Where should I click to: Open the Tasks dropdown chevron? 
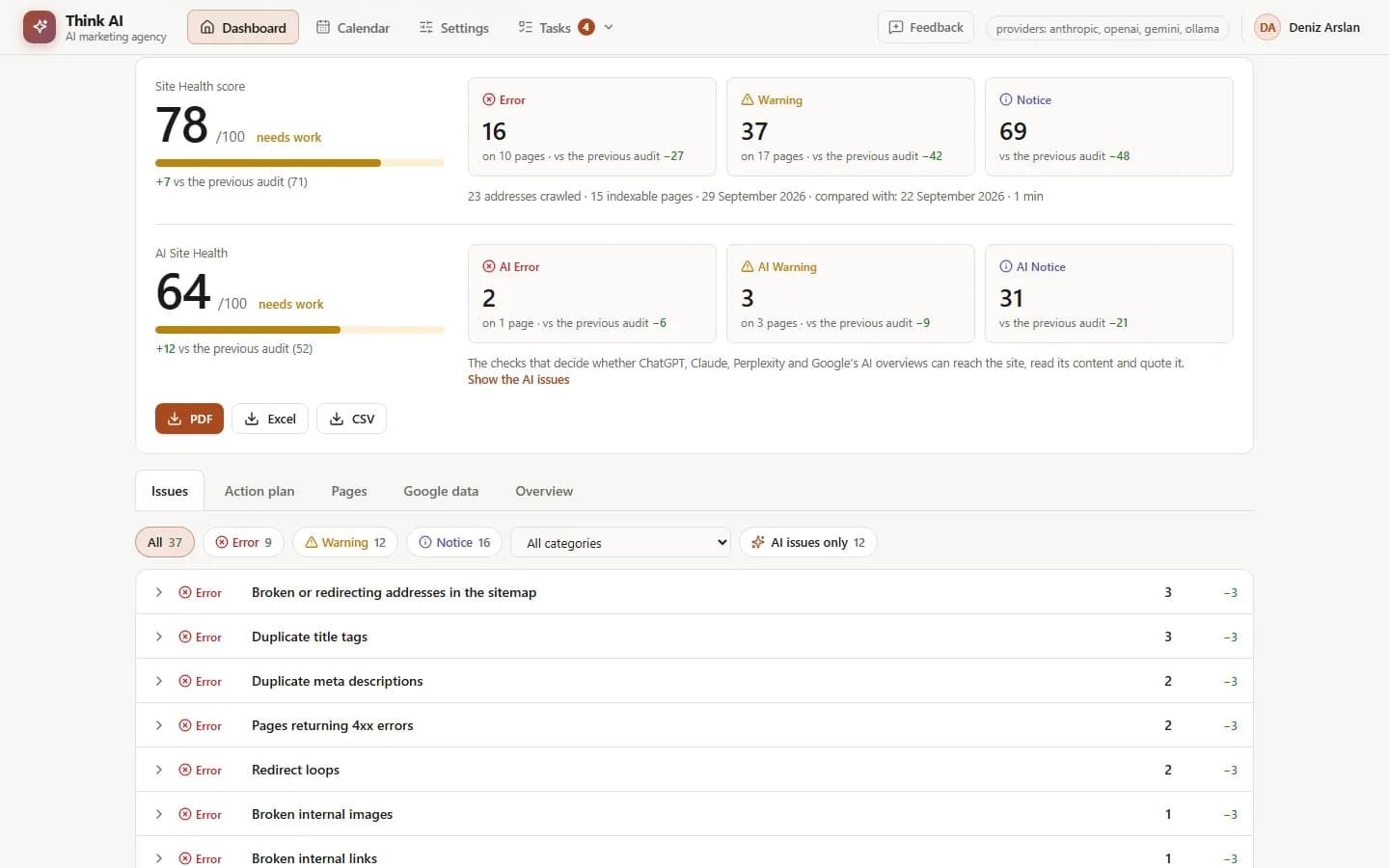[x=609, y=27]
